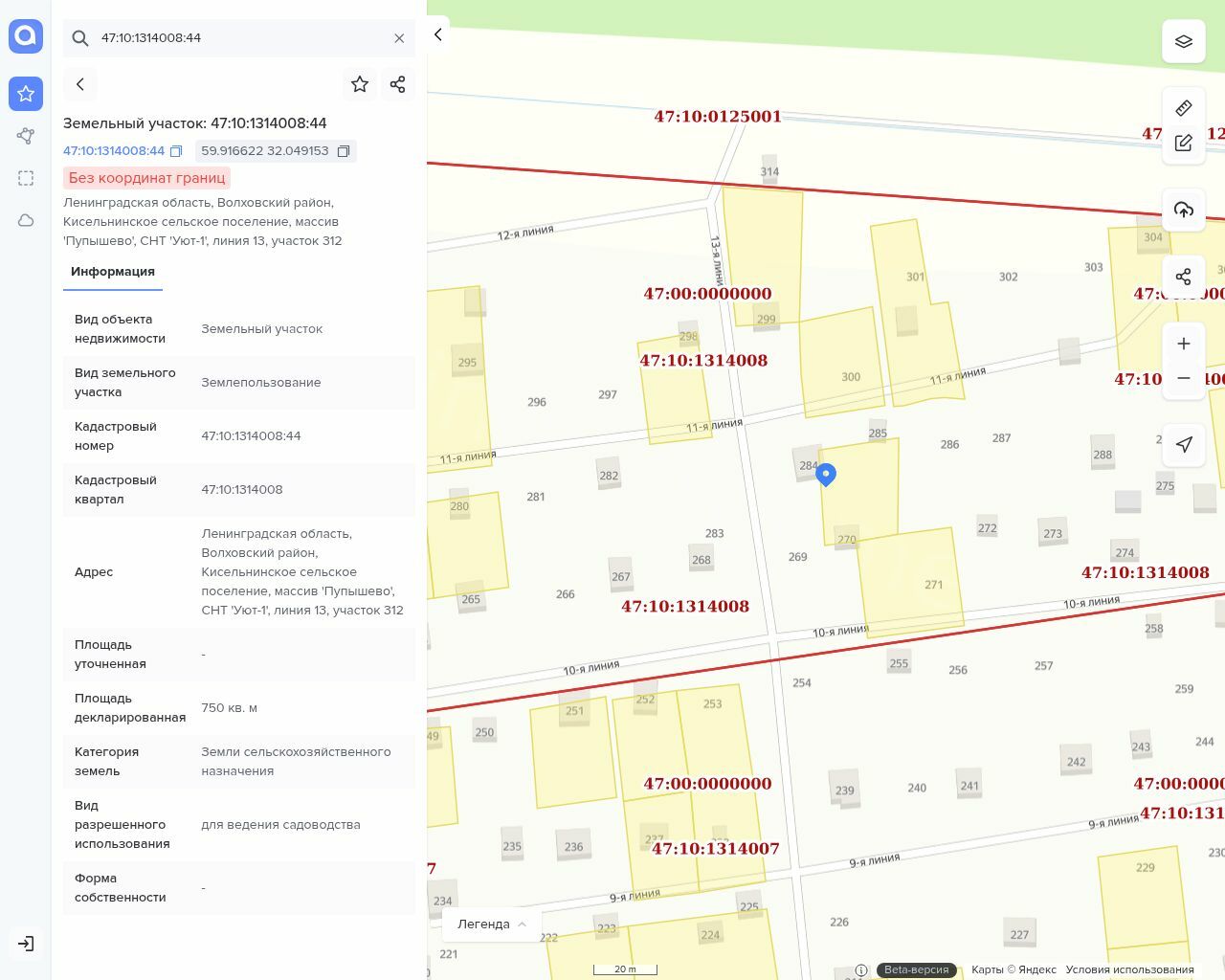Image resolution: width=1225 pixels, height=980 pixels.
Task: Zoom in on the map
Action: pyautogui.click(x=1183, y=344)
